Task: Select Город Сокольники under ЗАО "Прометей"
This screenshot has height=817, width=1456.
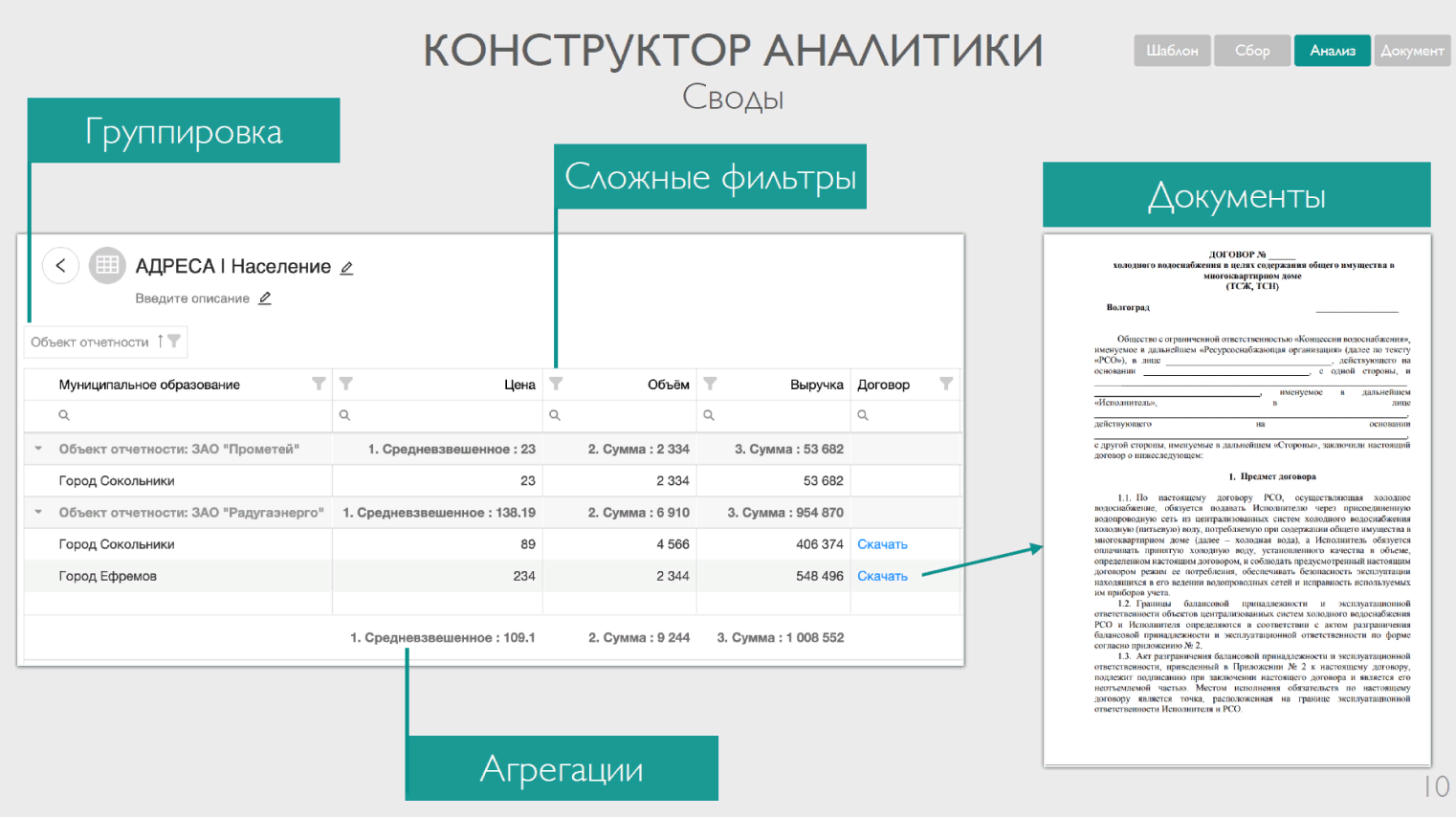Action: [x=117, y=481]
